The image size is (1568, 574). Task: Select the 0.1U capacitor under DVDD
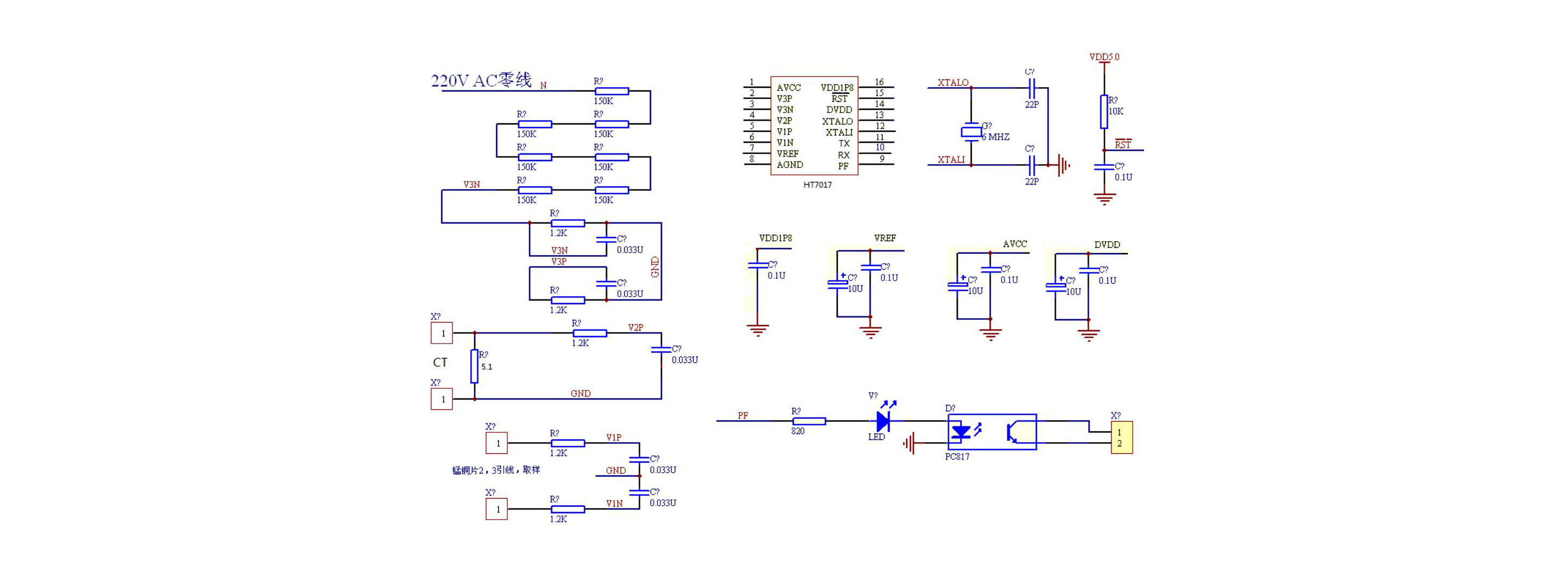click(x=1089, y=270)
